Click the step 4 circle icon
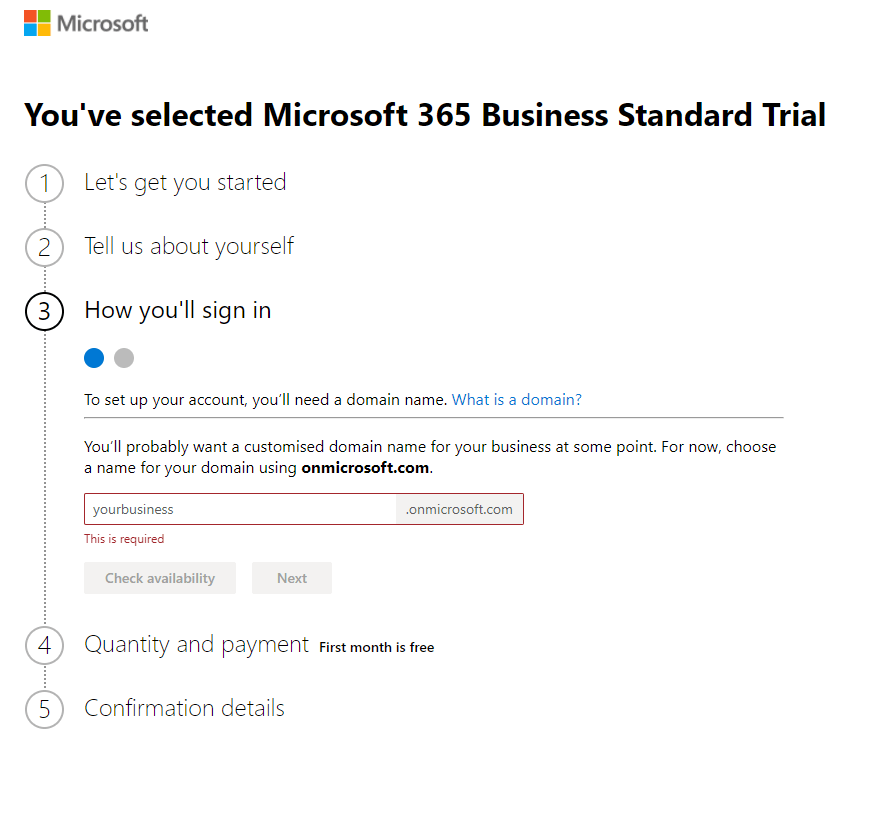The image size is (878, 838). point(44,645)
